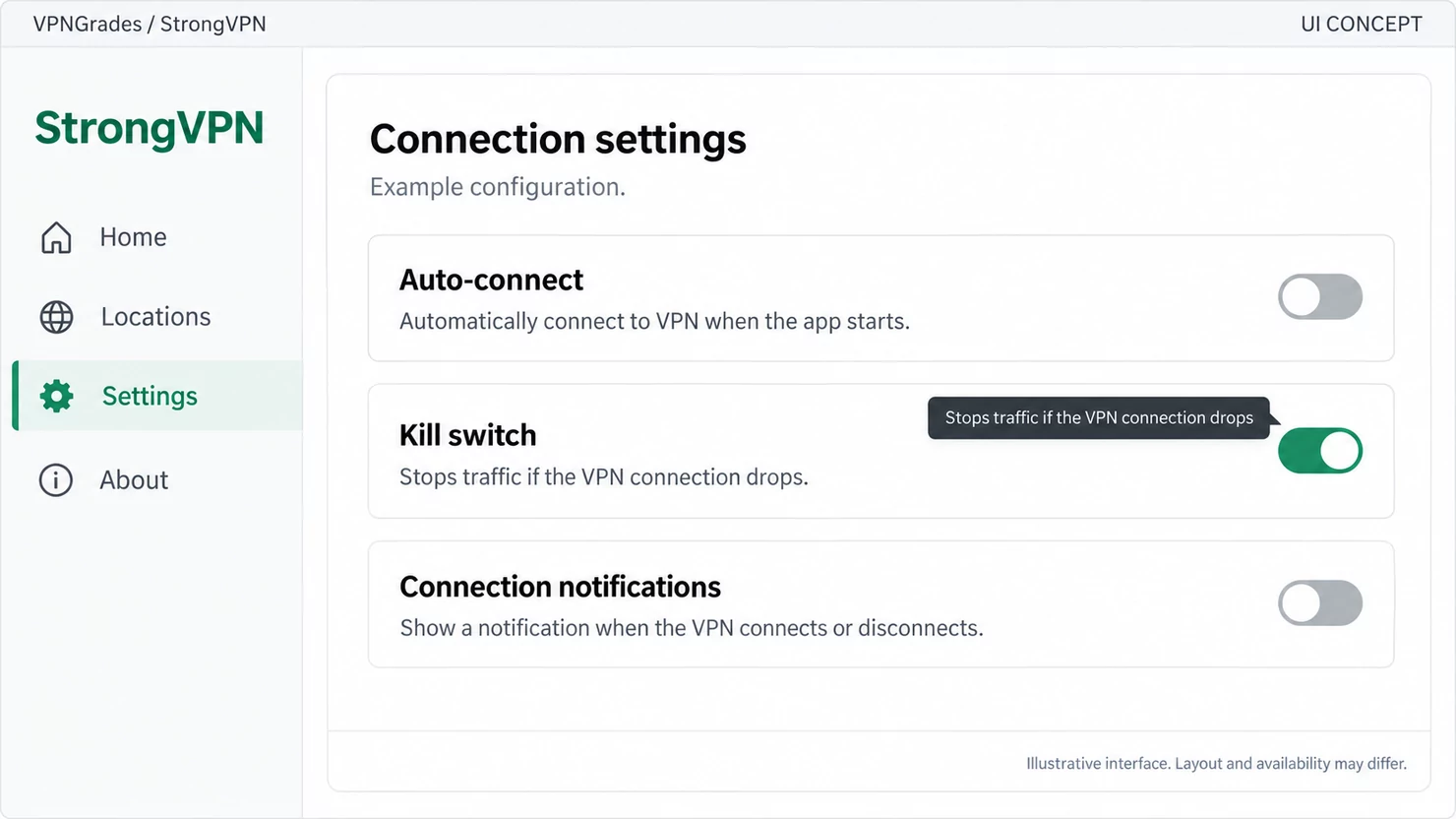Click the Kill switch title text
Viewport: 1456px width, 819px height.
click(x=468, y=435)
